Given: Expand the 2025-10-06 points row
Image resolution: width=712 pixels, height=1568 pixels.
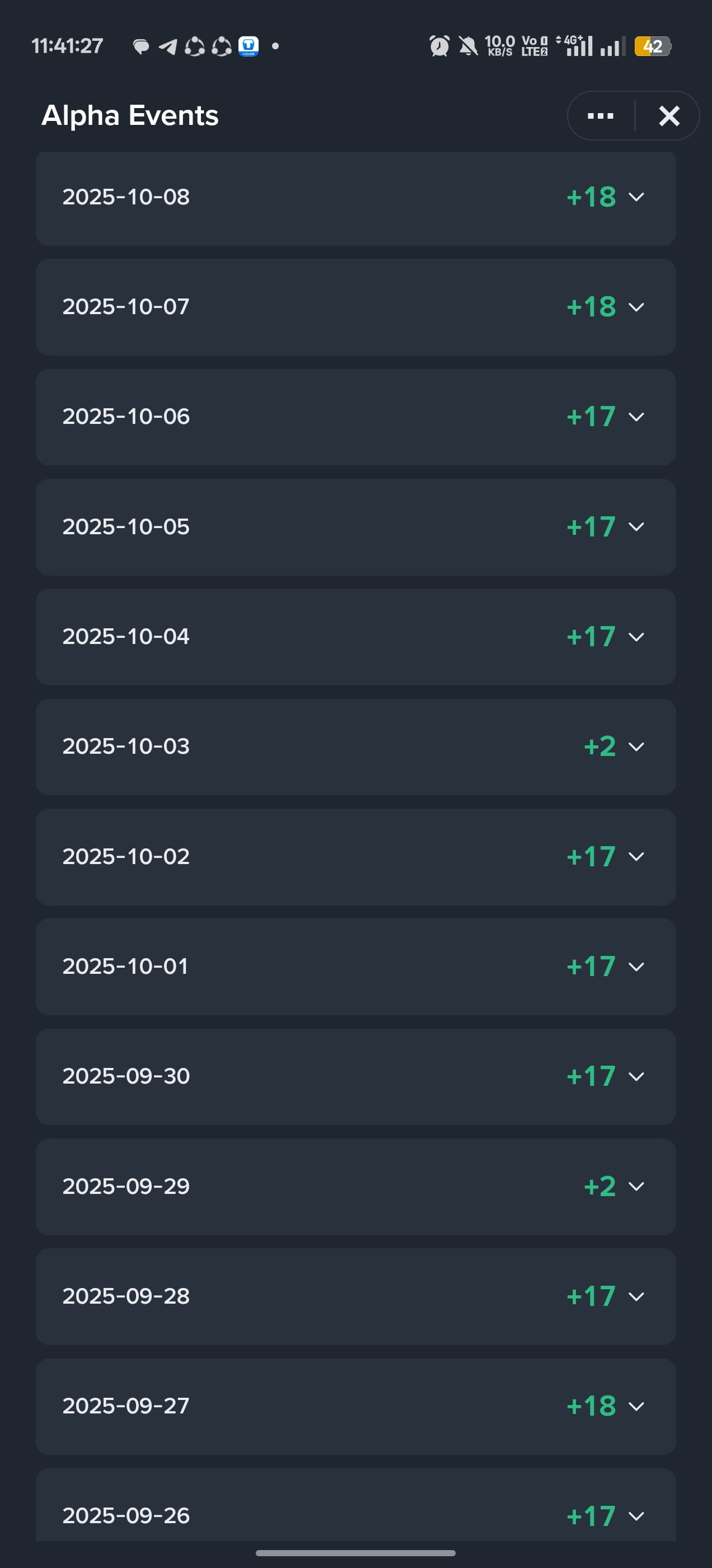Looking at the screenshot, I should click(356, 417).
